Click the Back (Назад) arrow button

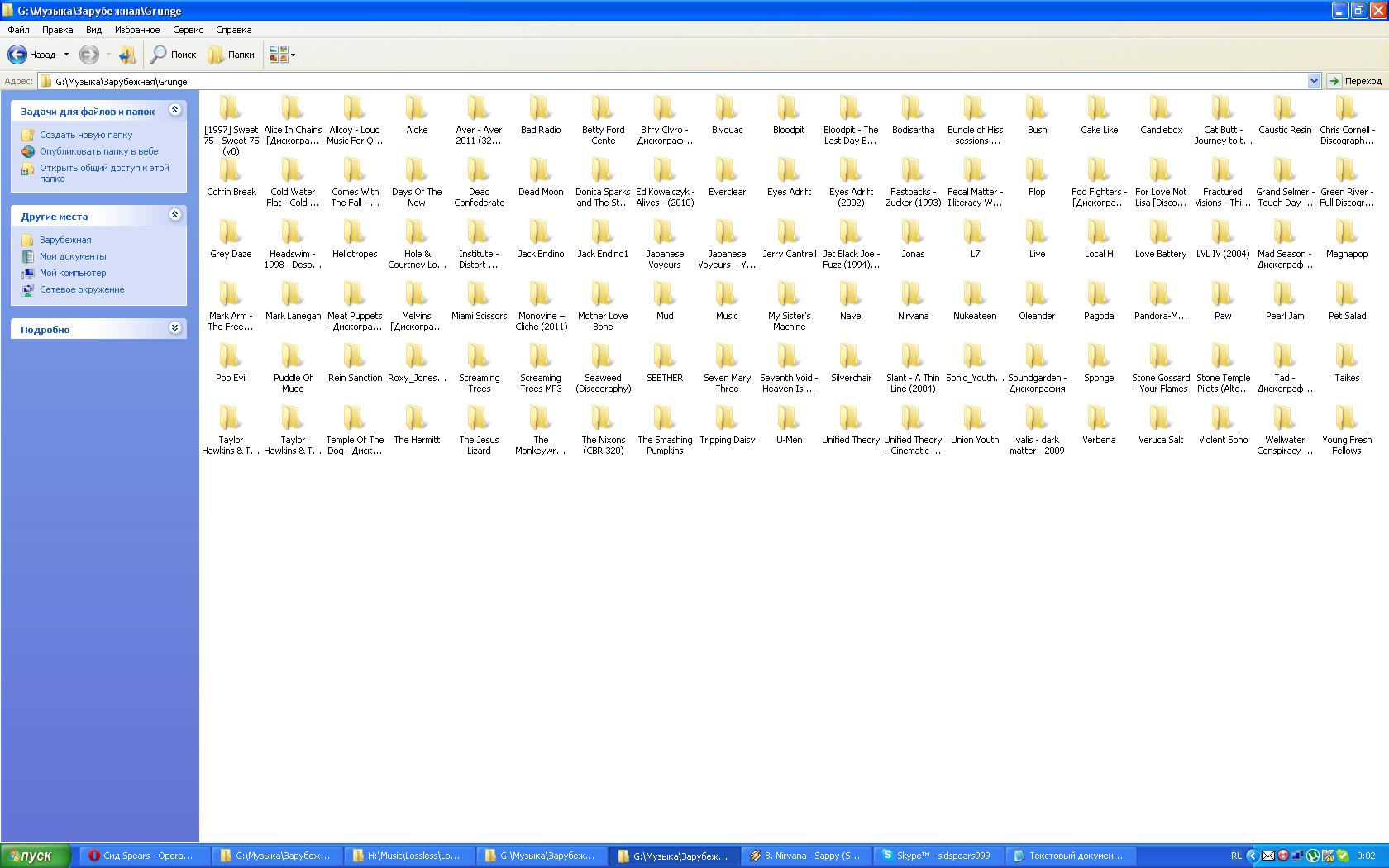[17, 55]
